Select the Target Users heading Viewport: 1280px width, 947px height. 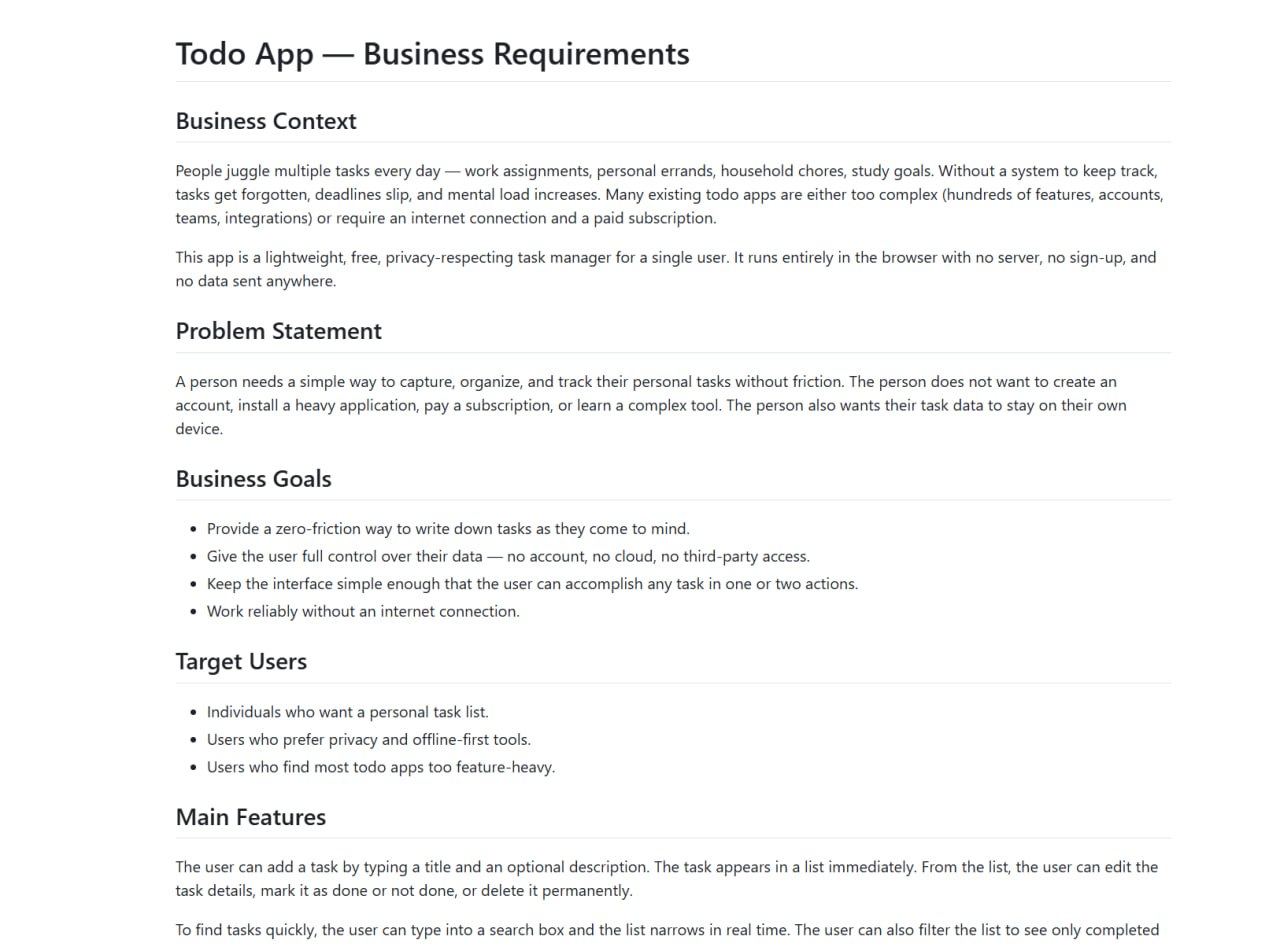coord(241,661)
